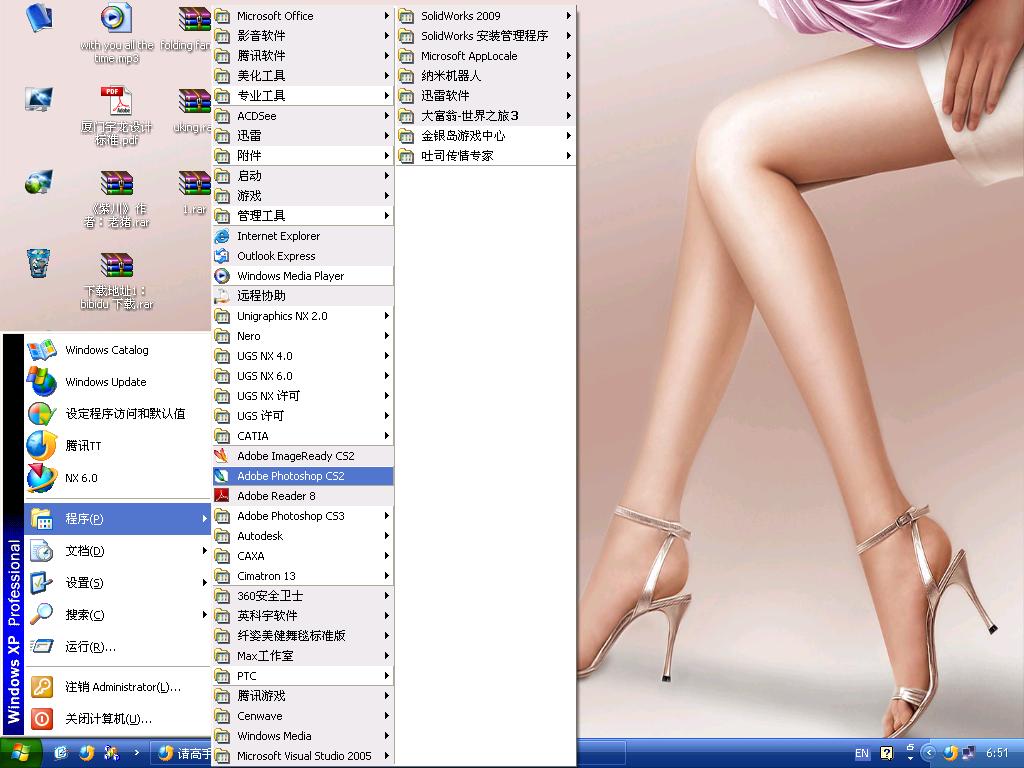
Task: Click the red 关闭计算机 power icon
Action: point(41,719)
